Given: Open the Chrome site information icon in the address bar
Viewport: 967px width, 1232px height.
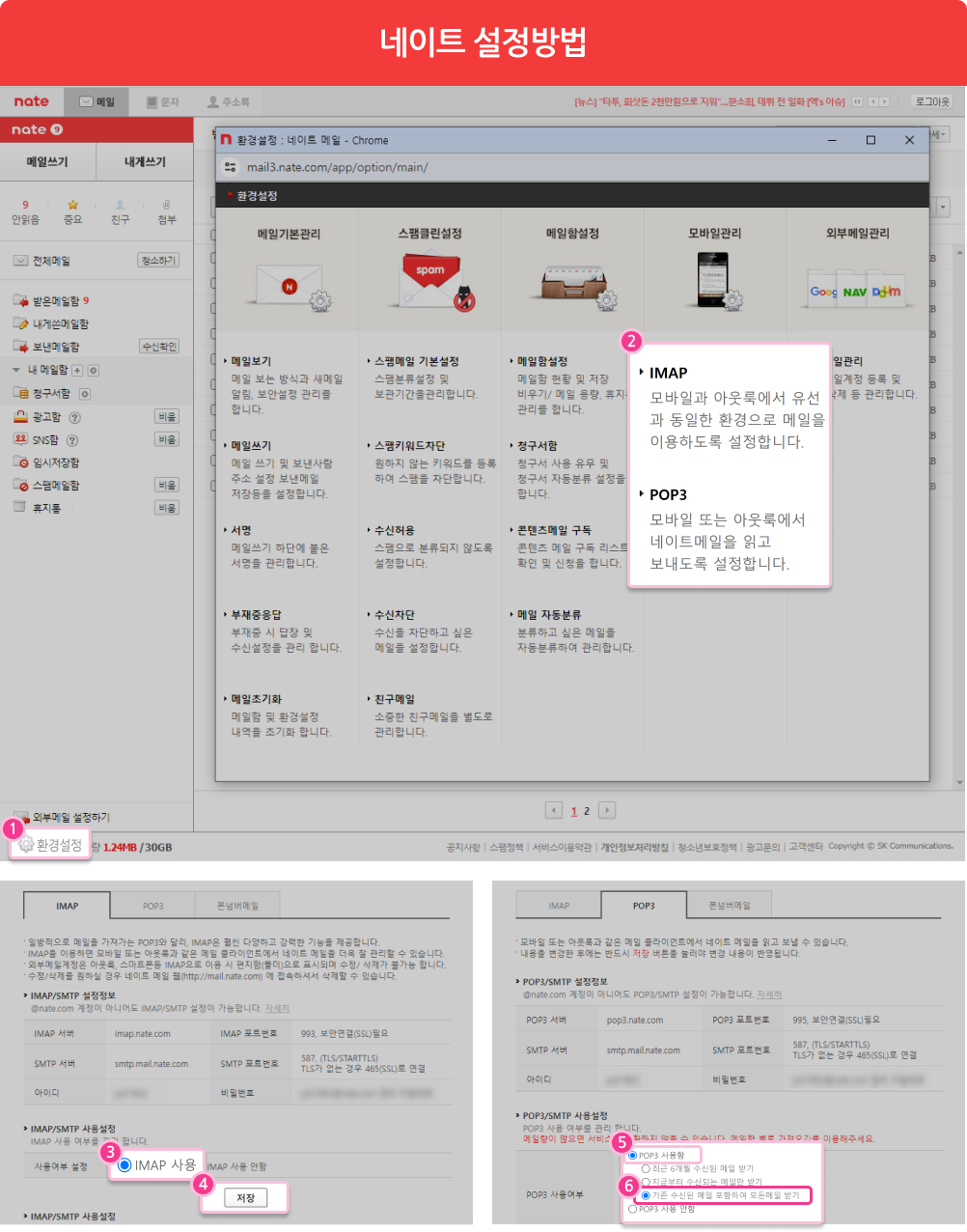Looking at the screenshot, I should click(230, 167).
